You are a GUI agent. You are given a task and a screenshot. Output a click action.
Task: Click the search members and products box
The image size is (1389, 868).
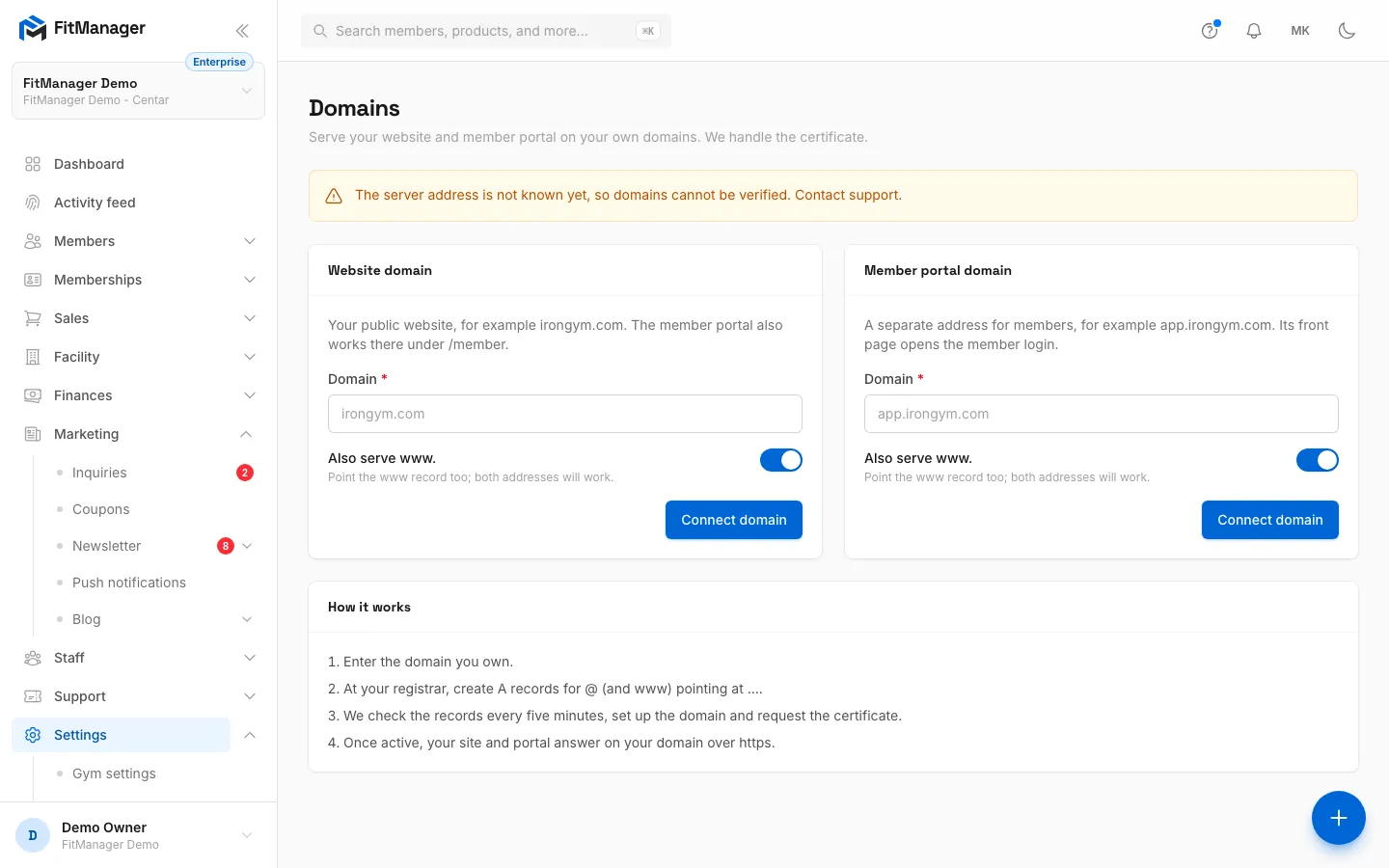(x=486, y=31)
